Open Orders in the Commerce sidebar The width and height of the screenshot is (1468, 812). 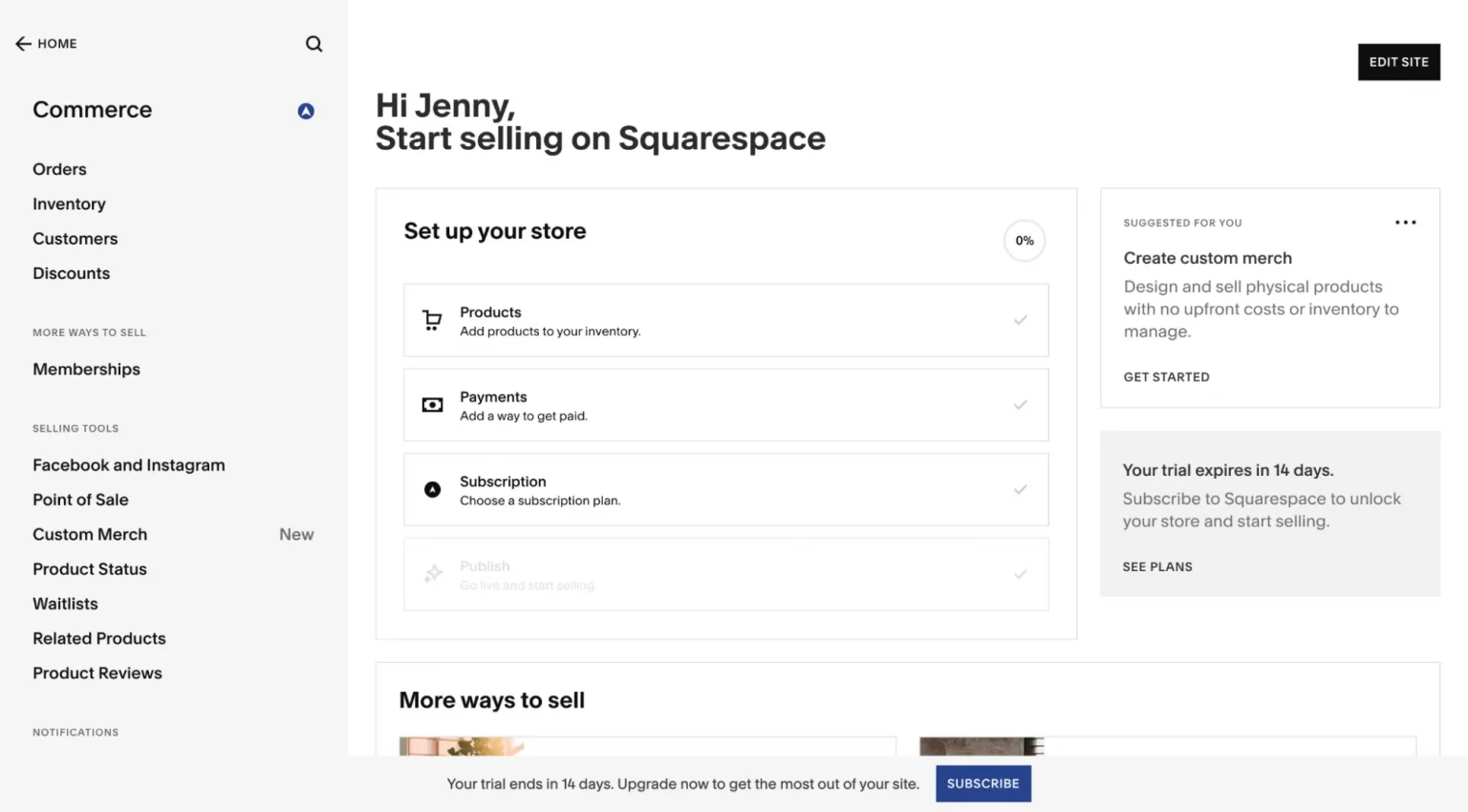pos(59,169)
